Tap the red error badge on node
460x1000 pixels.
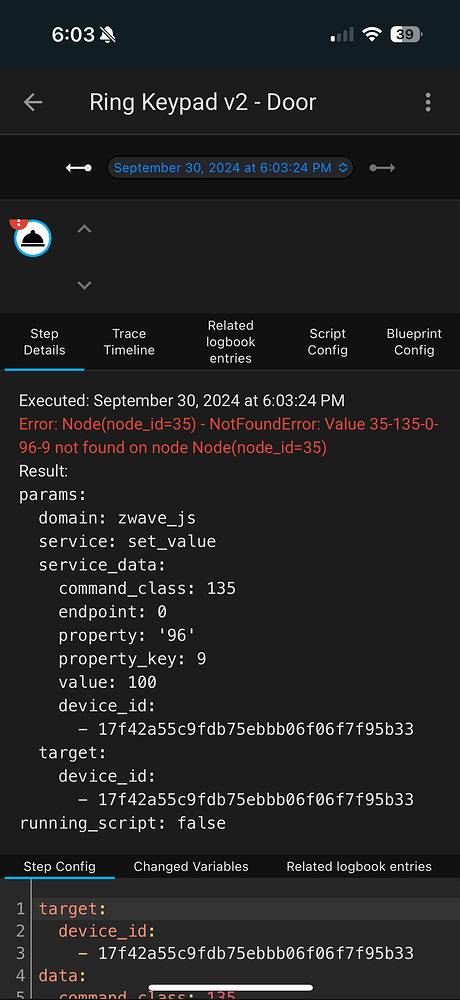pyautogui.click(x=17, y=223)
